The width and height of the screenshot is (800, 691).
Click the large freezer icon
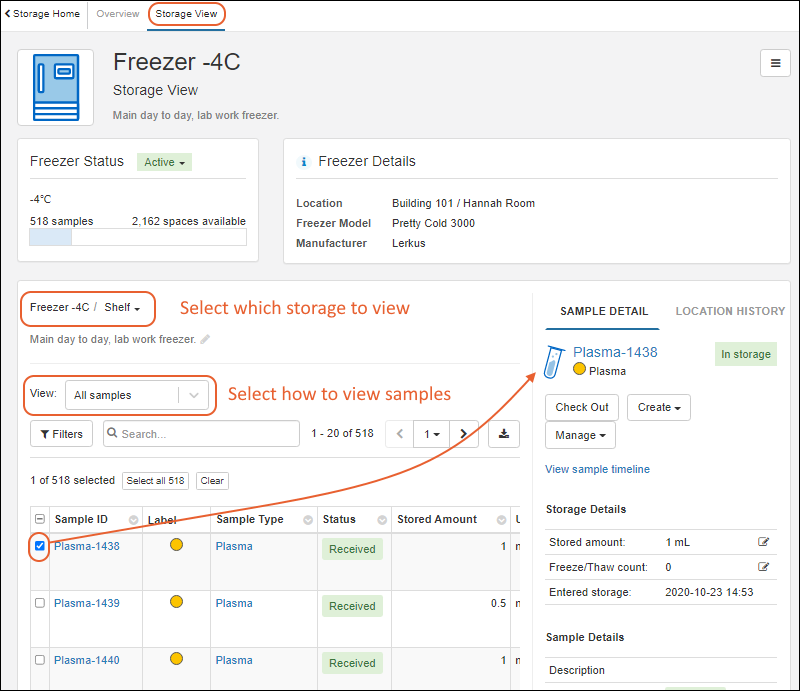pos(55,87)
